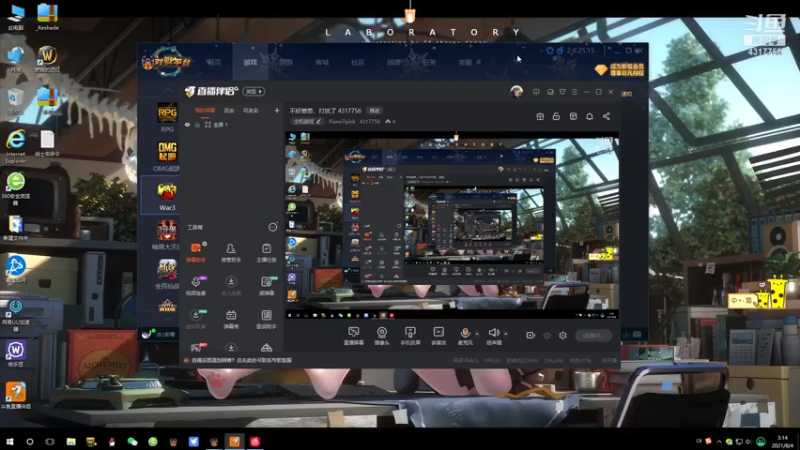Show hidden icons in the system tray
The image size is (800, 450).
(x=719, y=441)
